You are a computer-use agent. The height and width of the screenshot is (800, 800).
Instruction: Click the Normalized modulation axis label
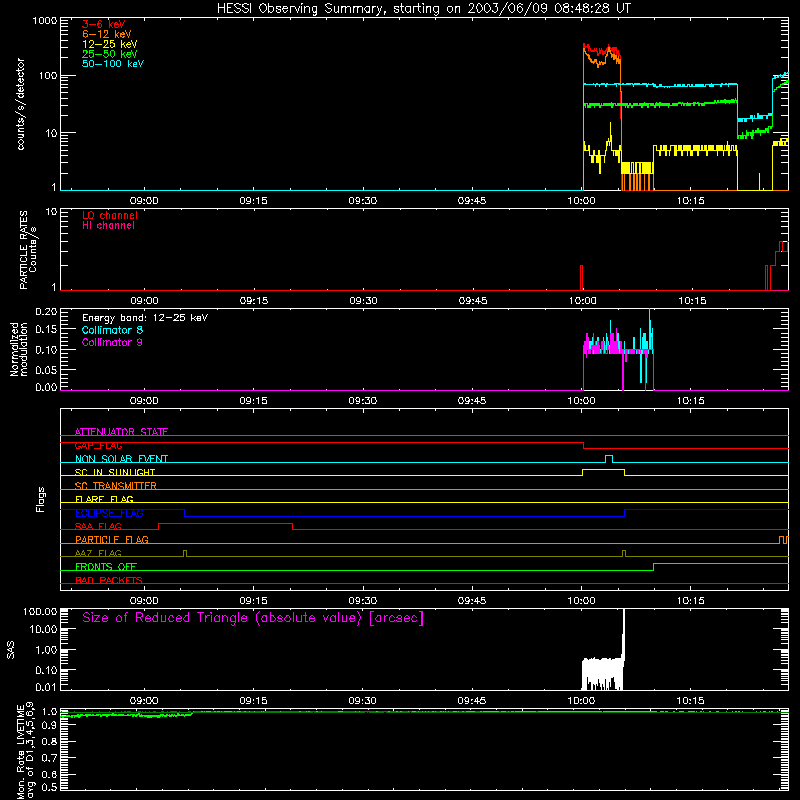[19, 349]
